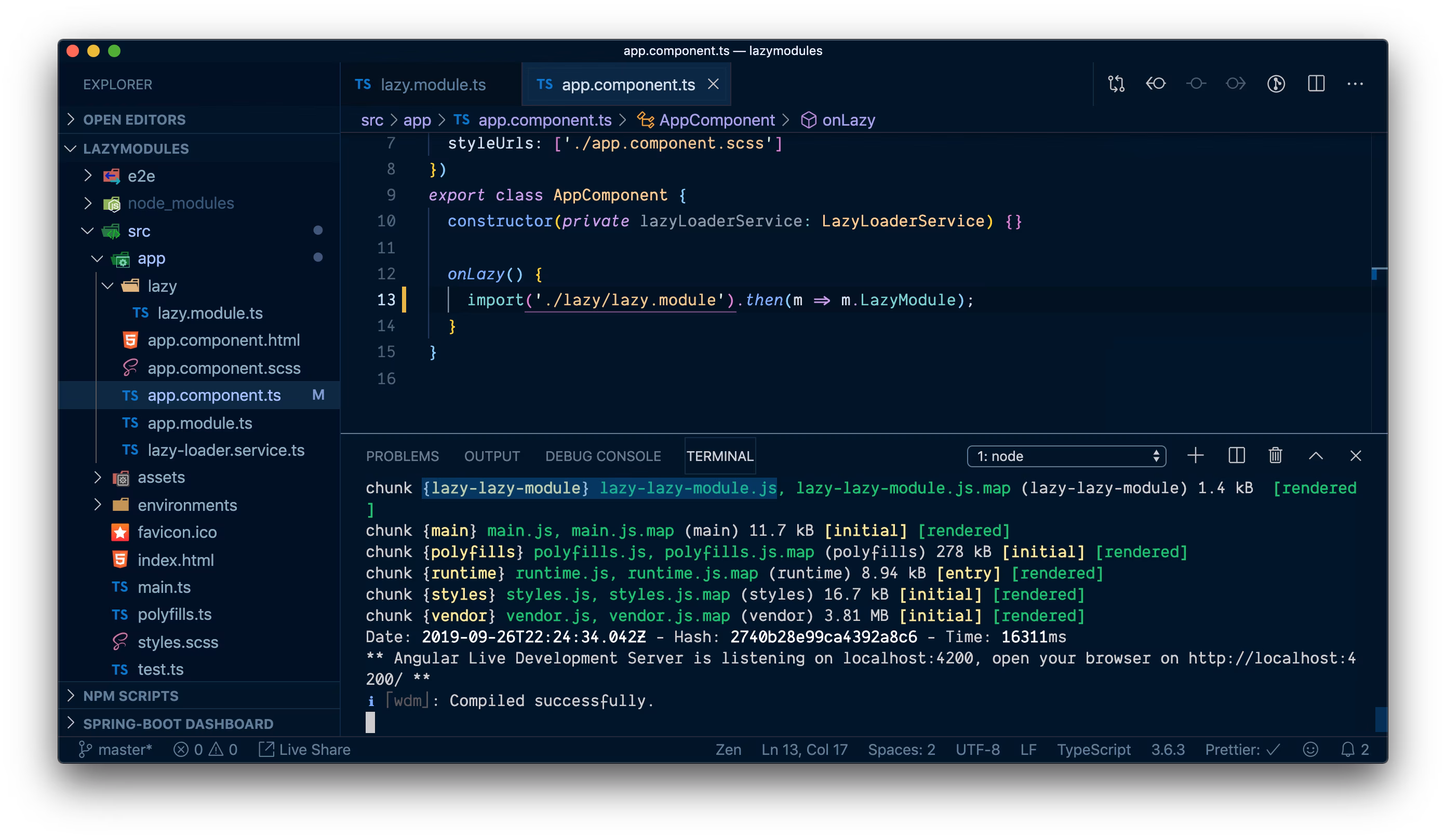Screen dimensions: 1446x840
Task: Click the master* git branch indicator
Action: (116, 749)
